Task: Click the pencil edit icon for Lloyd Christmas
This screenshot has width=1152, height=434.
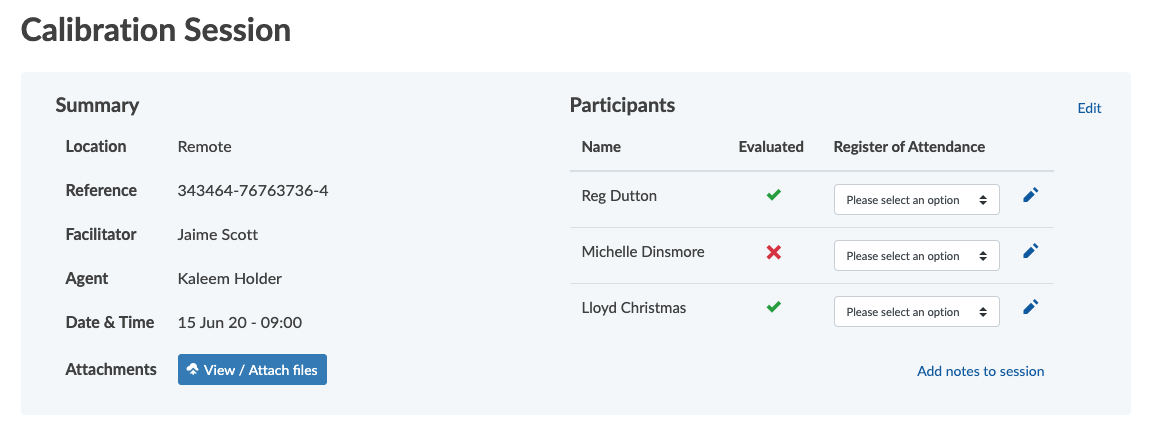Action: coord(1031,307)
